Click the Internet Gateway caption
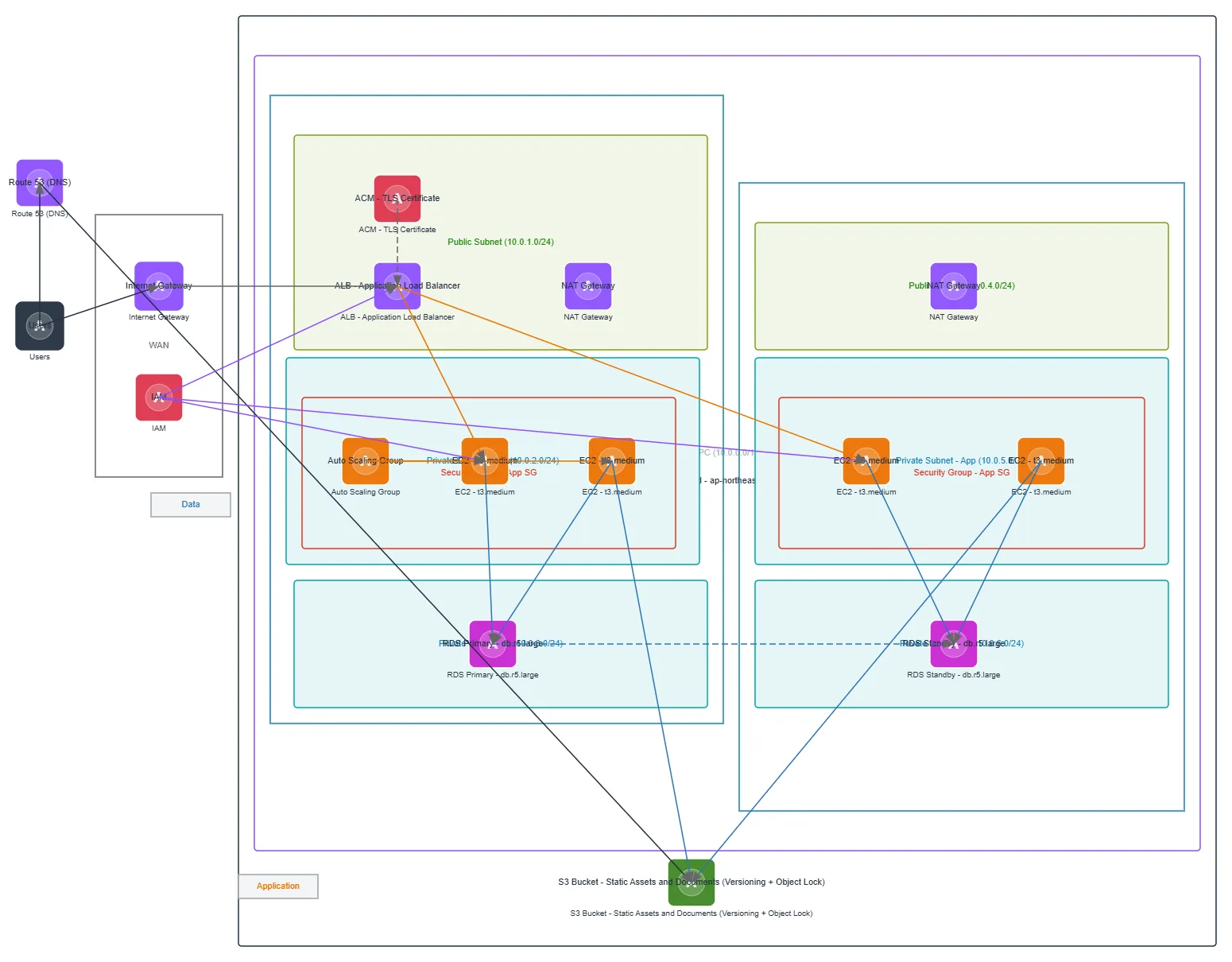1232x962 pixels. 159,317
